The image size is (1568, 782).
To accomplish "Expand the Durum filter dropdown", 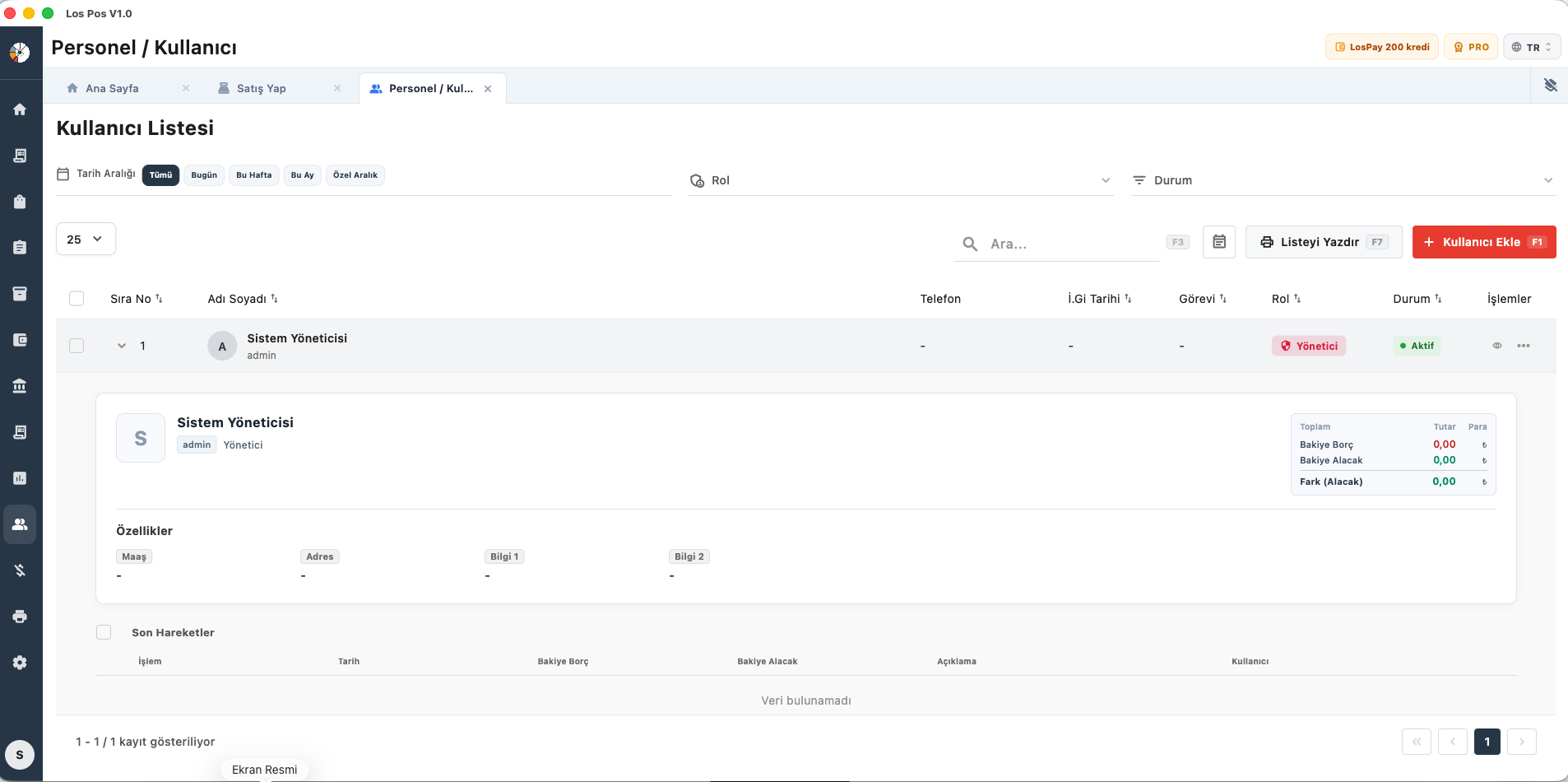I will point(1343,180).
